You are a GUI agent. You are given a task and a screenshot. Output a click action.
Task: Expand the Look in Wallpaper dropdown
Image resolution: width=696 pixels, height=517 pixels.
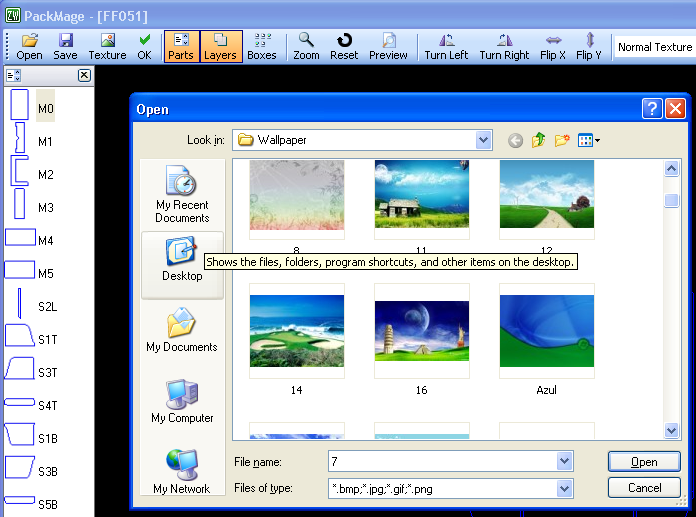(x=483, y=140)
